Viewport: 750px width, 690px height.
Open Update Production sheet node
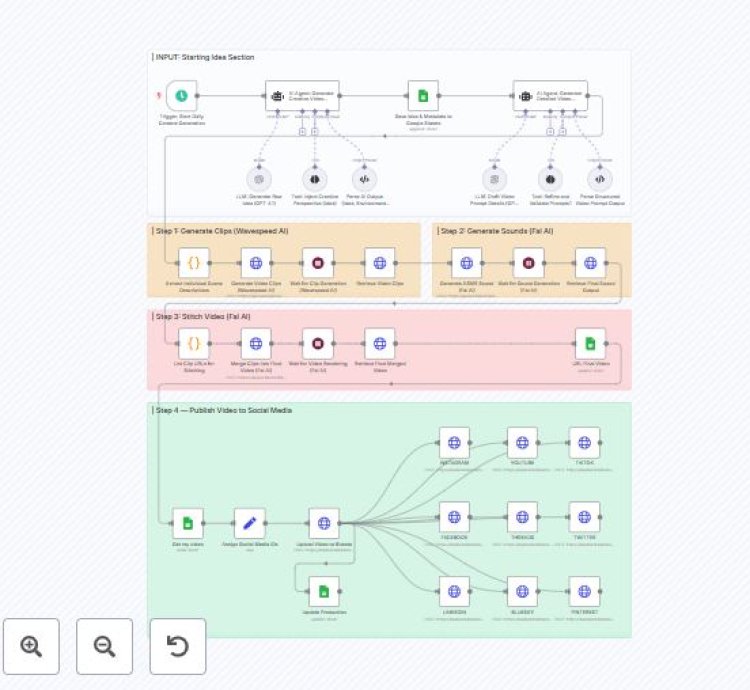pos(323,591)
